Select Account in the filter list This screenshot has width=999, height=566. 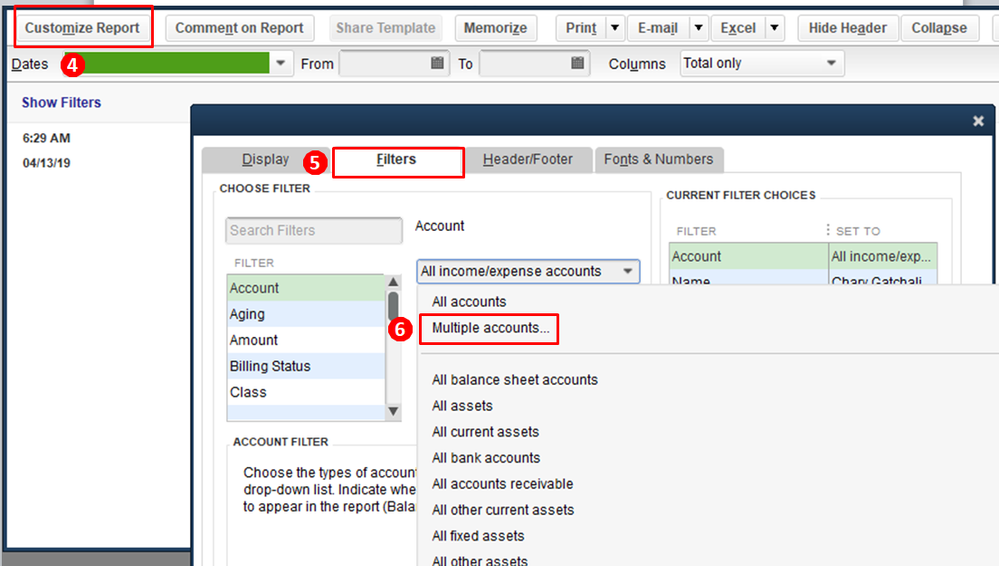[306, 288]
